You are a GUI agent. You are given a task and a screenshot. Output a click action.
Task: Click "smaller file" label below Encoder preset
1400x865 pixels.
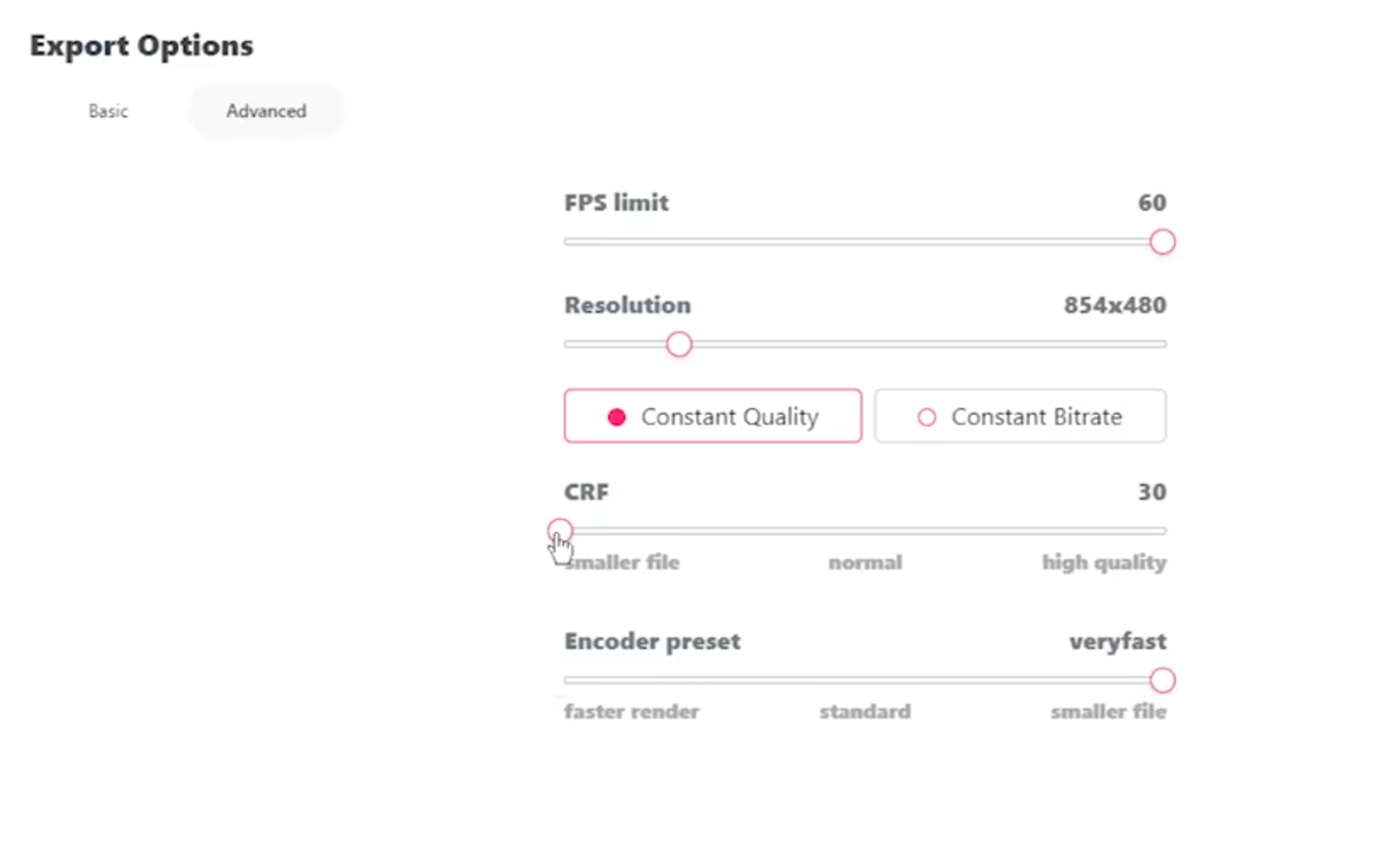[1109, 711]
